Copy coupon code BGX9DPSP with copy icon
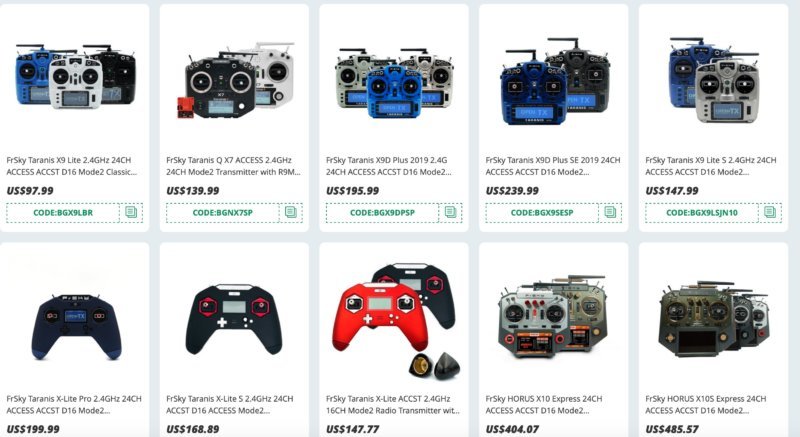Viewport: 800px width, 437px height. tap(451, 212)
